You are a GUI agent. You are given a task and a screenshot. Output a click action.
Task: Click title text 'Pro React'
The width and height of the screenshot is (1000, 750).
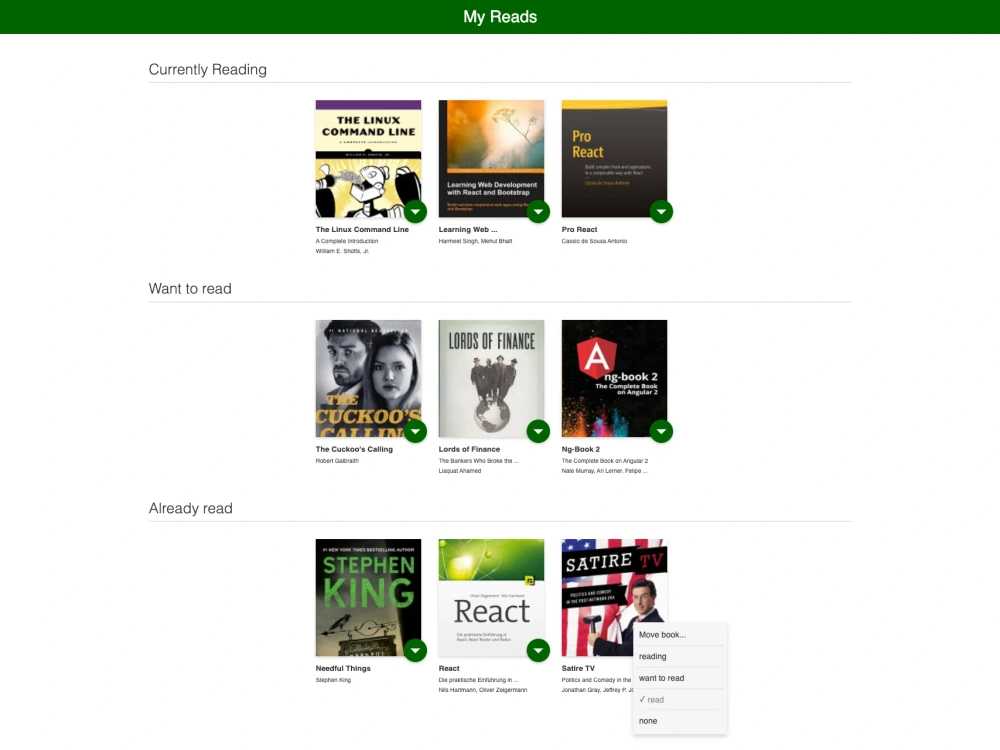click(x=580, y=230)
